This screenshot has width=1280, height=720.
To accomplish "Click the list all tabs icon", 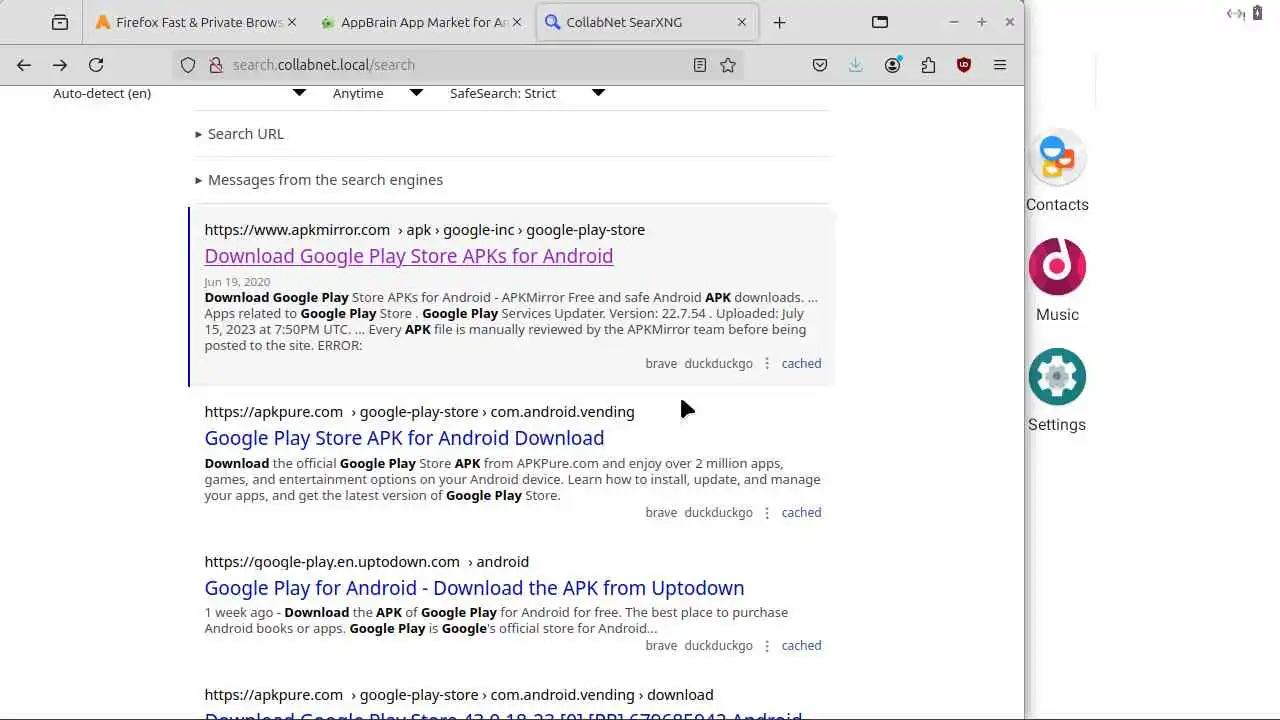I will click(x=880, y=22).
